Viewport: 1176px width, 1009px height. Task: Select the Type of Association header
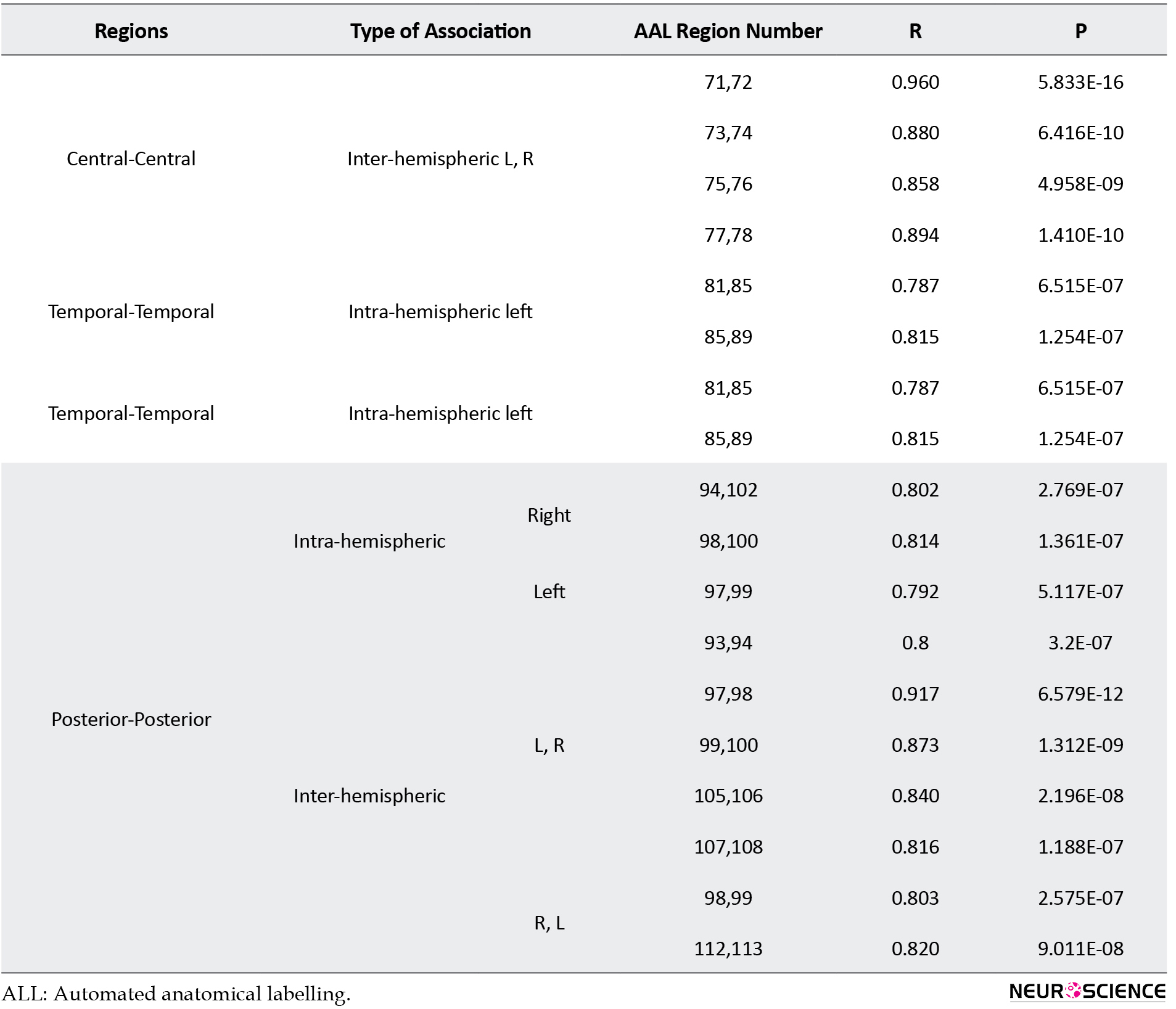click(x=440, y=31)
